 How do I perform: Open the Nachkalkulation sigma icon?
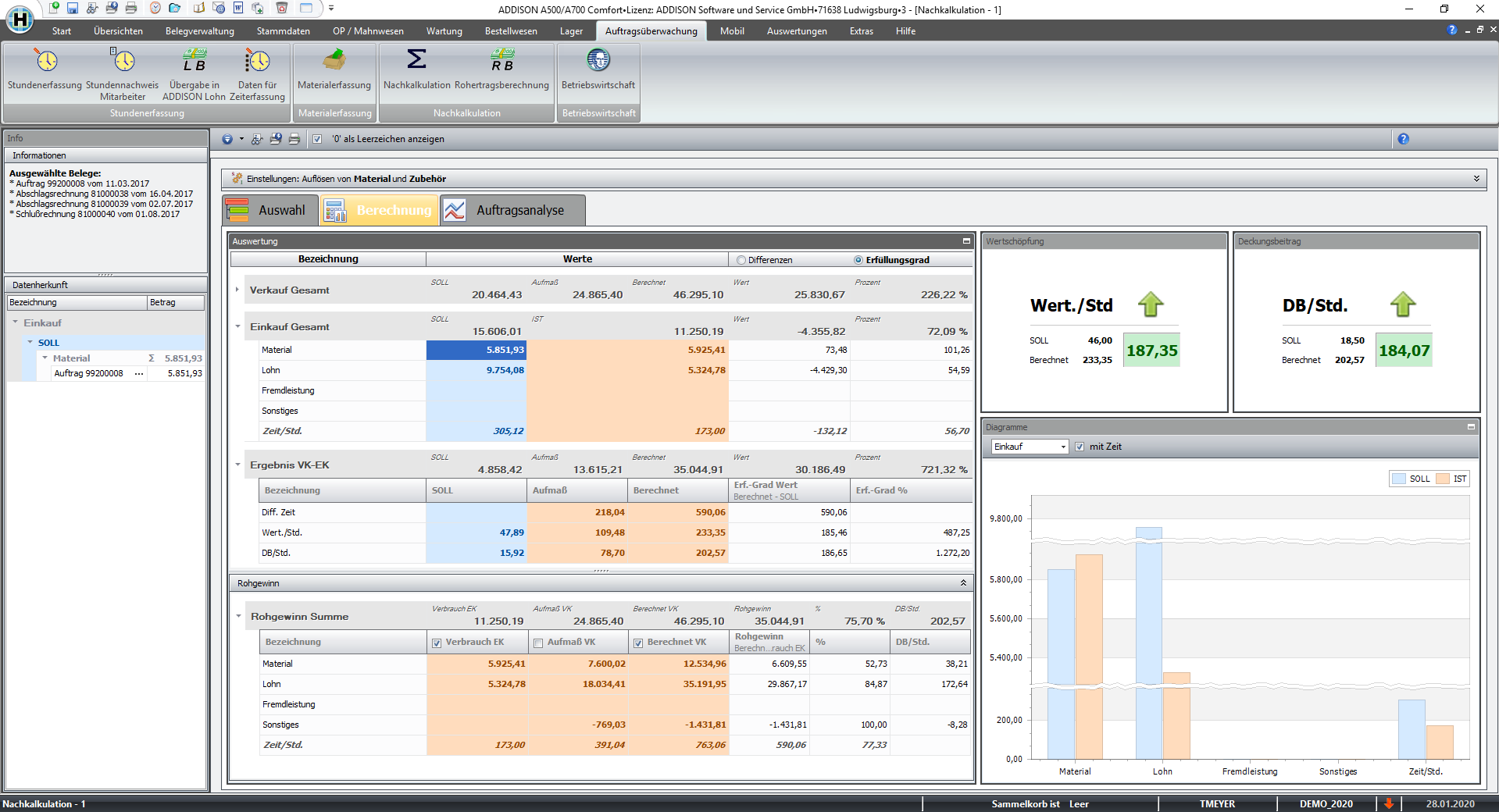tap(416, 62)
